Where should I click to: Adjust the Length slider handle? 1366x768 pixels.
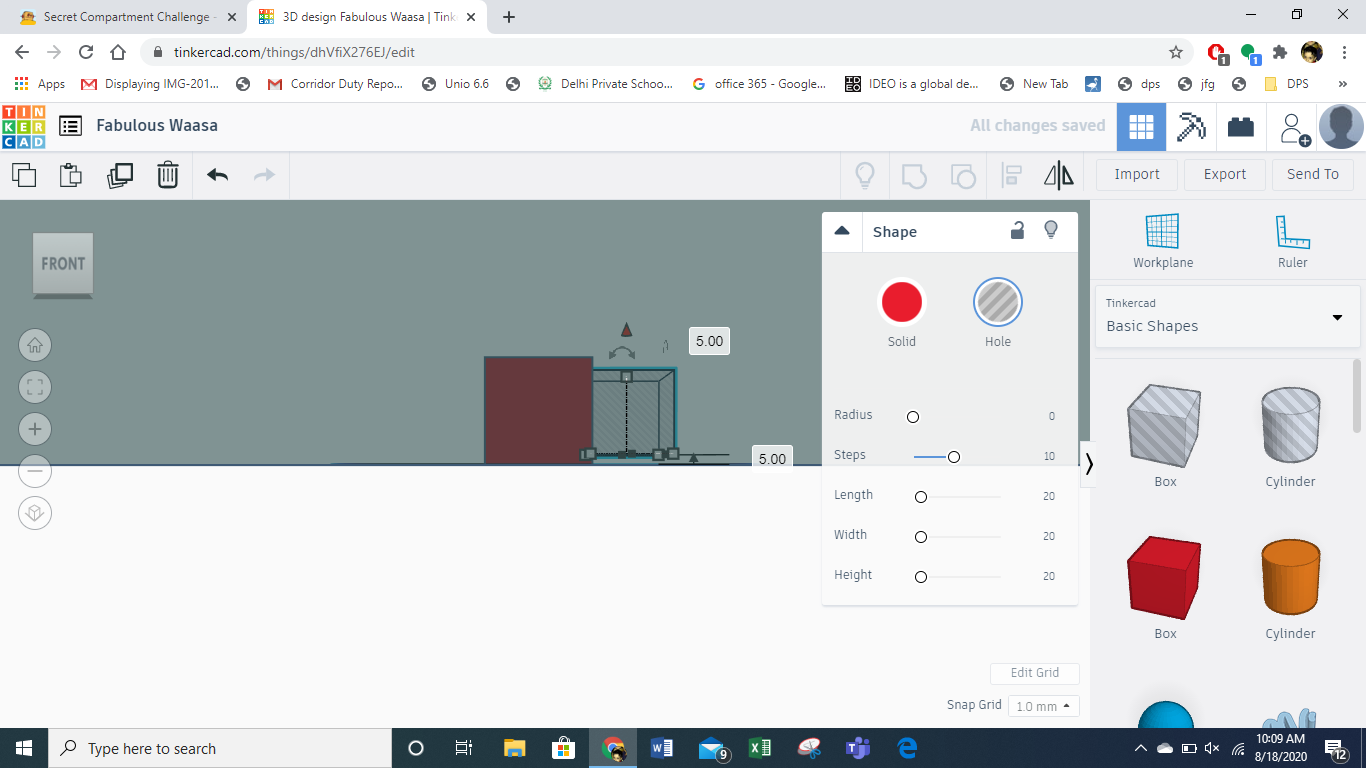(x=921, y=497)
